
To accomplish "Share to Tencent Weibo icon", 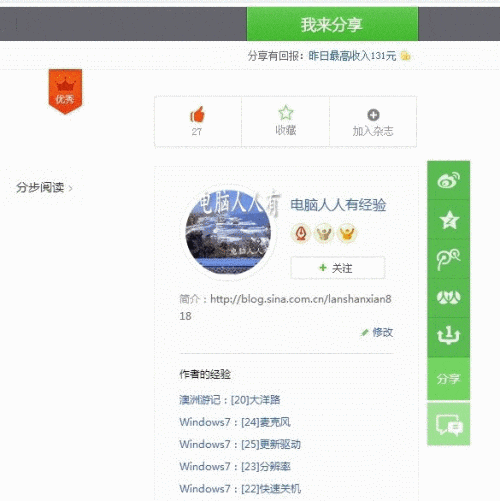I will [x=448, y=259].
